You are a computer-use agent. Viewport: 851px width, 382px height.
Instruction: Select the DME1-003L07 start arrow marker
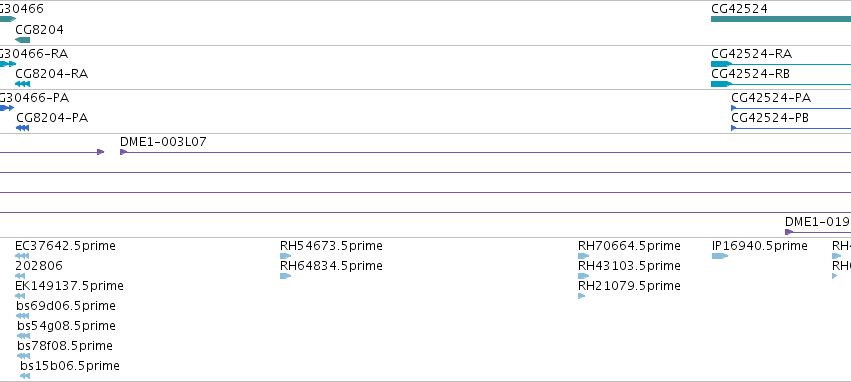click(x=123, y=152)
